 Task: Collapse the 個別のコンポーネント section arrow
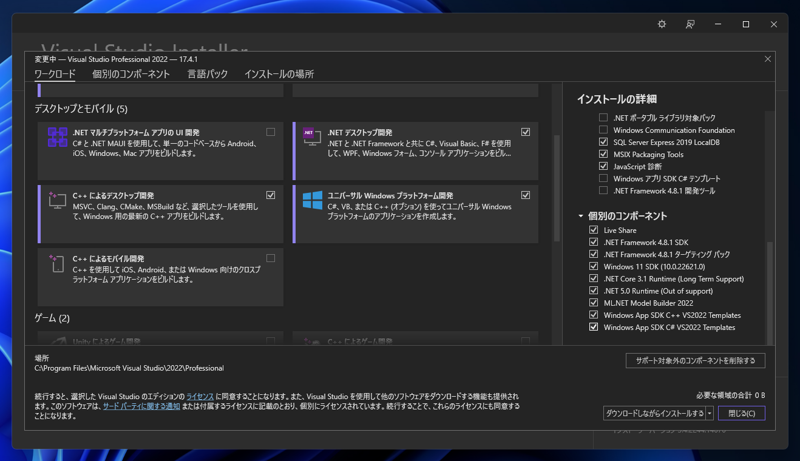pos(581,216)
